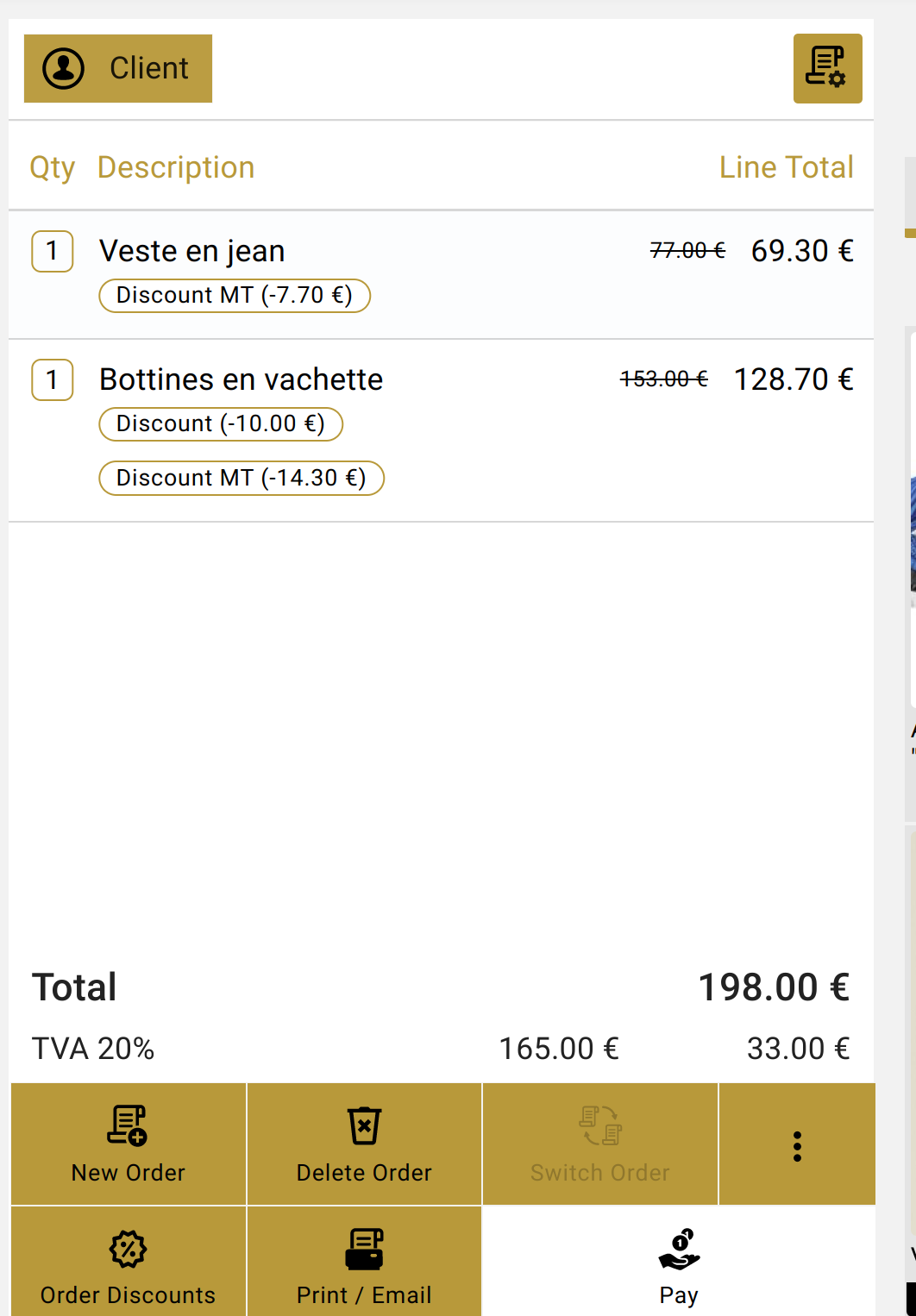
Task: Click Print / Email printer icon
Action: click(x=364, y=1249)
